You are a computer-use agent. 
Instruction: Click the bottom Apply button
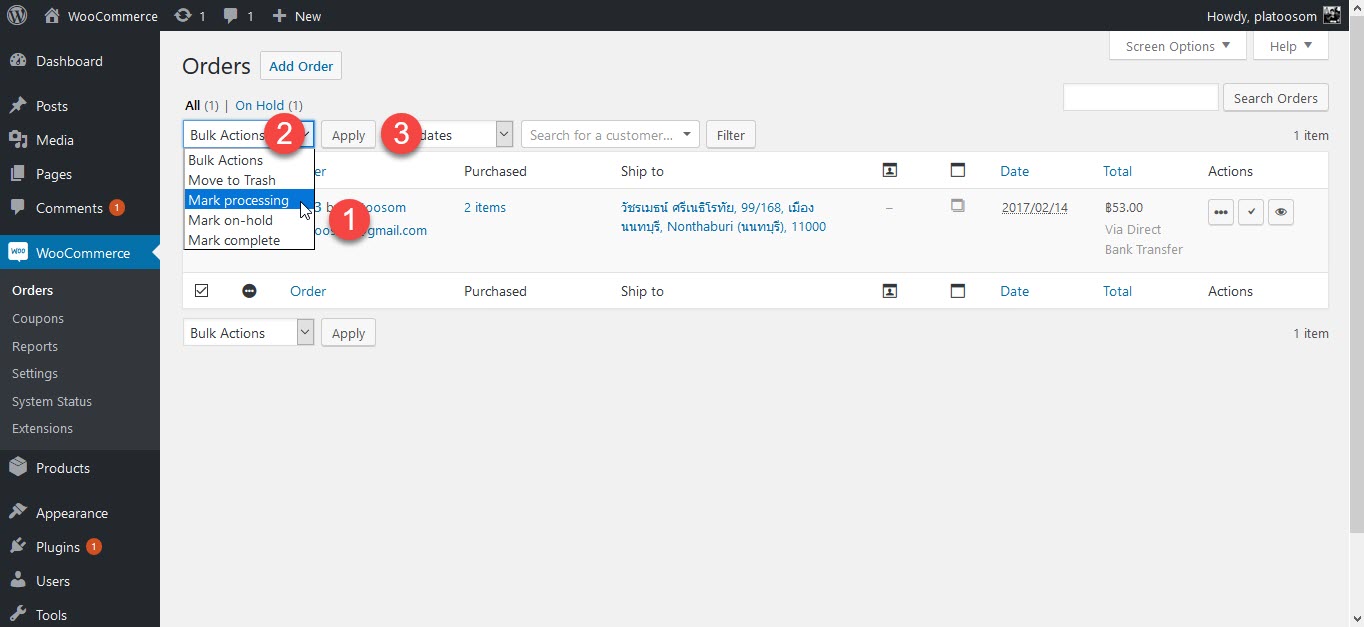pos(348,333)
